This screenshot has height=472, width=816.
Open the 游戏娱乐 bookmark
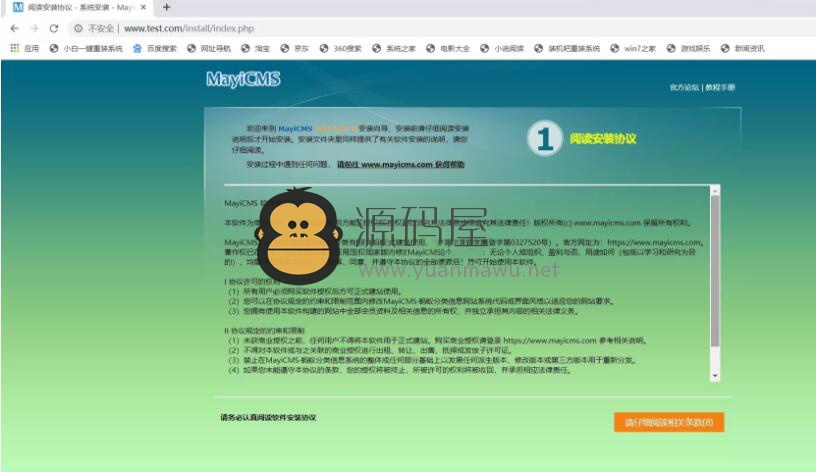click(x=688, y=48)
